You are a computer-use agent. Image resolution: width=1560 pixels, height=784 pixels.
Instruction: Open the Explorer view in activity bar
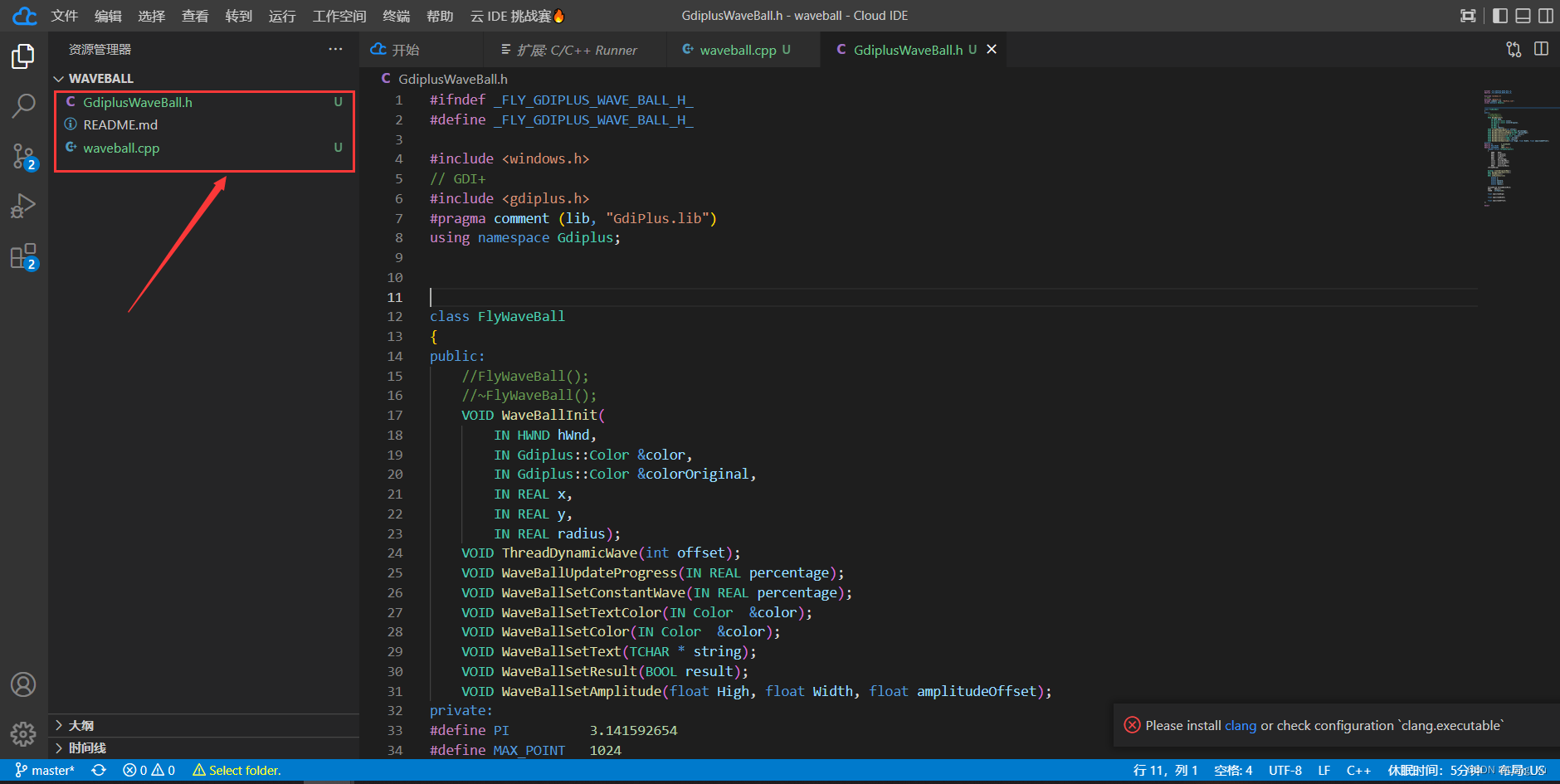point(23,56)
